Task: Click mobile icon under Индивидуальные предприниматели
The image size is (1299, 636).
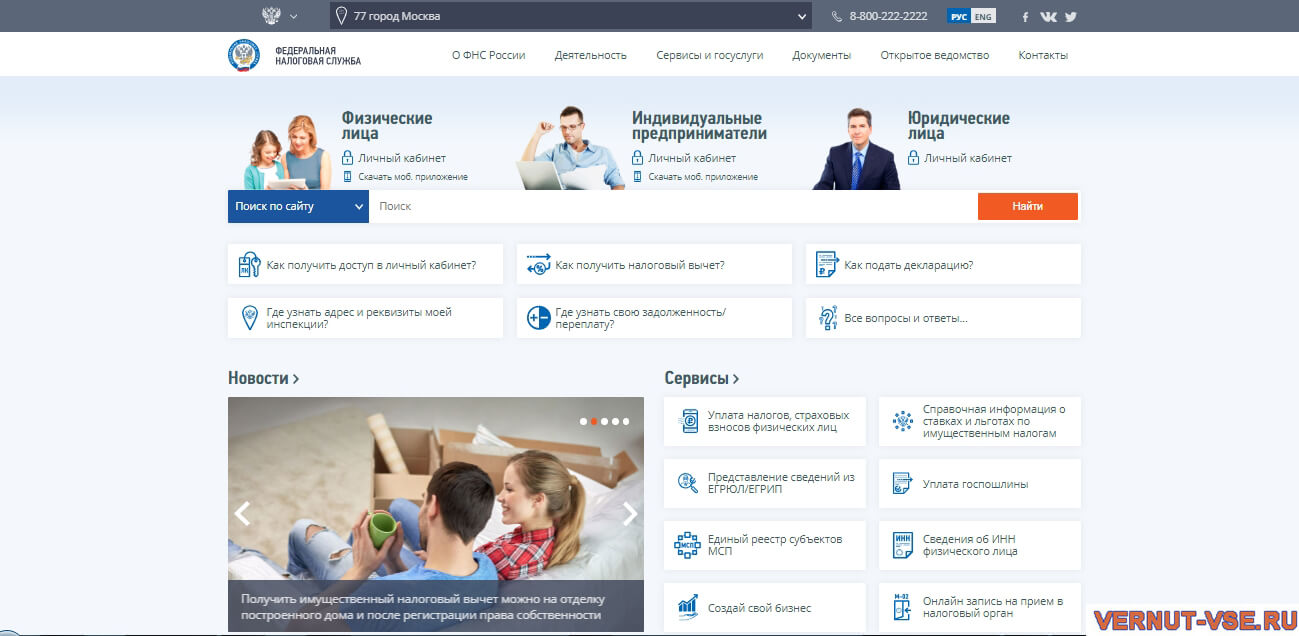Action: point(638,177)
